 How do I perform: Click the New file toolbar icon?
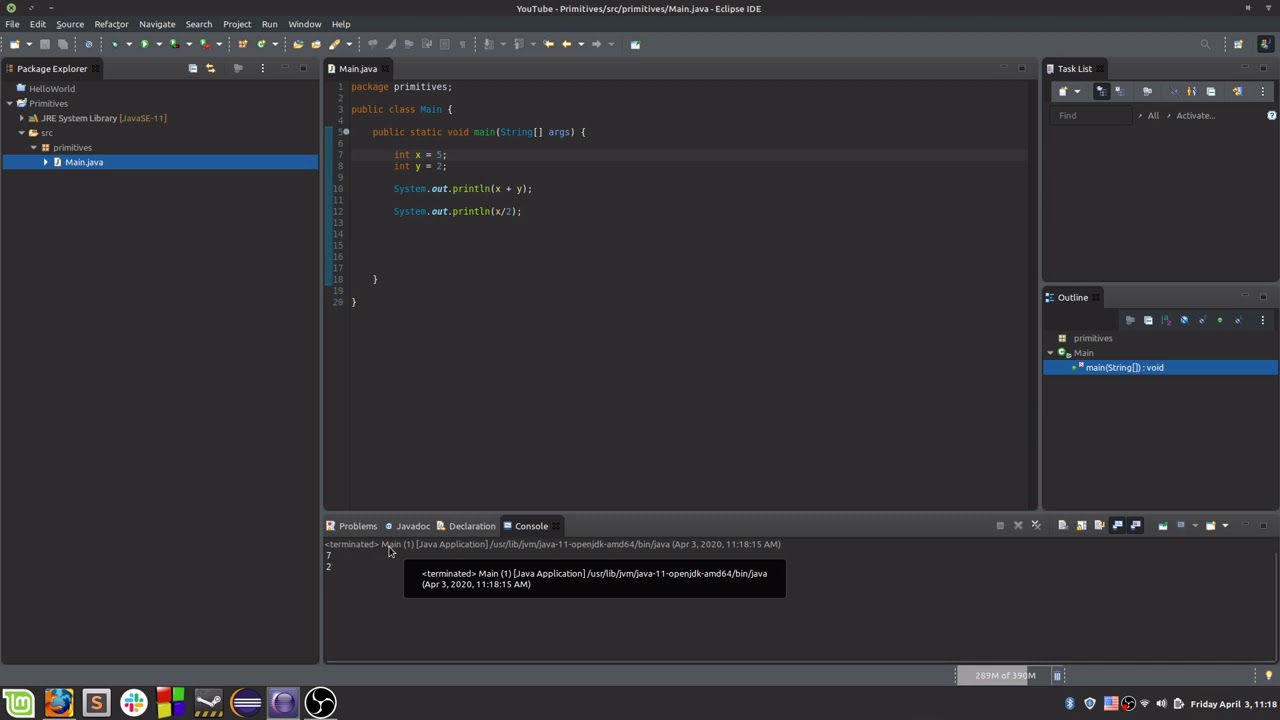pos(15,44)
